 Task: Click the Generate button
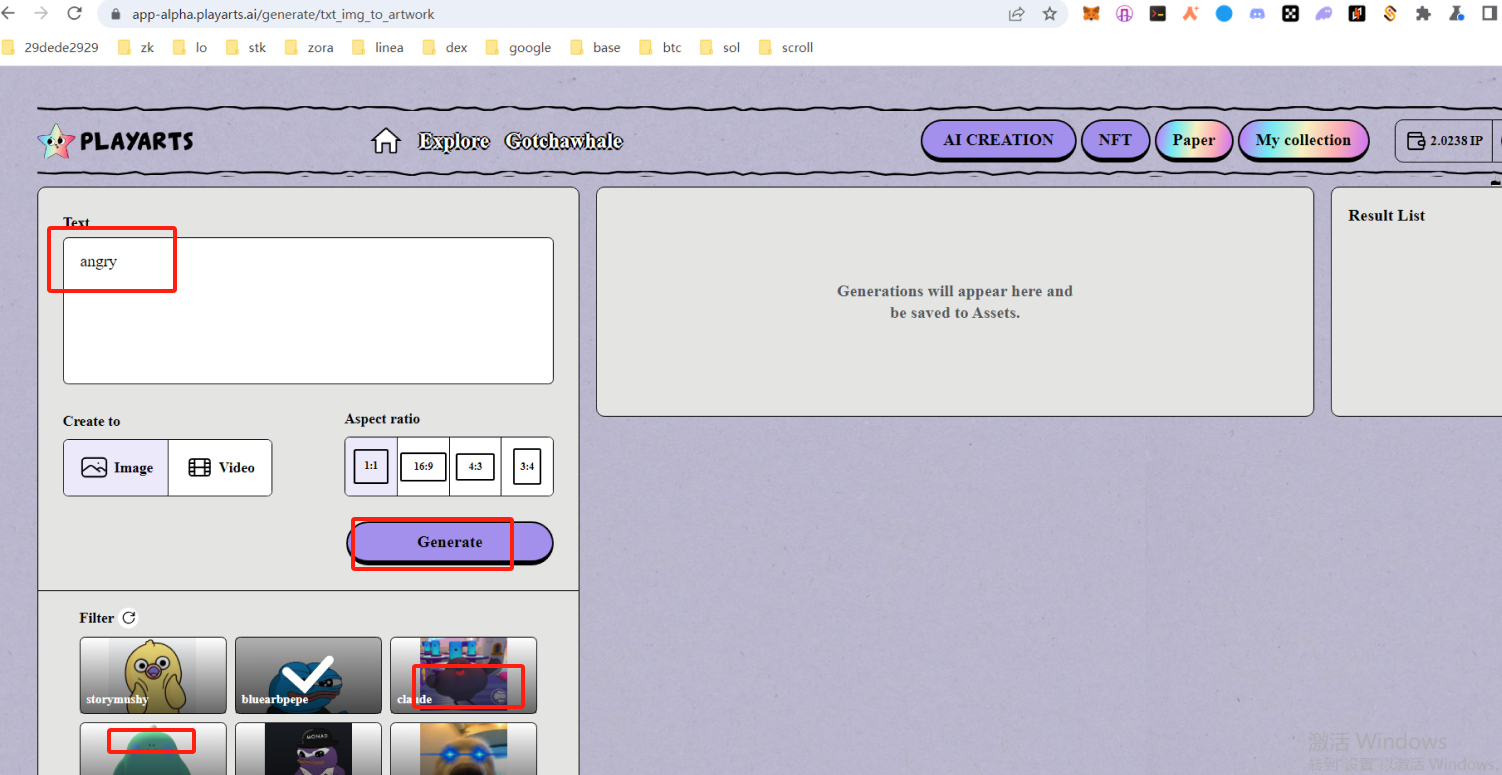point(450,542)
